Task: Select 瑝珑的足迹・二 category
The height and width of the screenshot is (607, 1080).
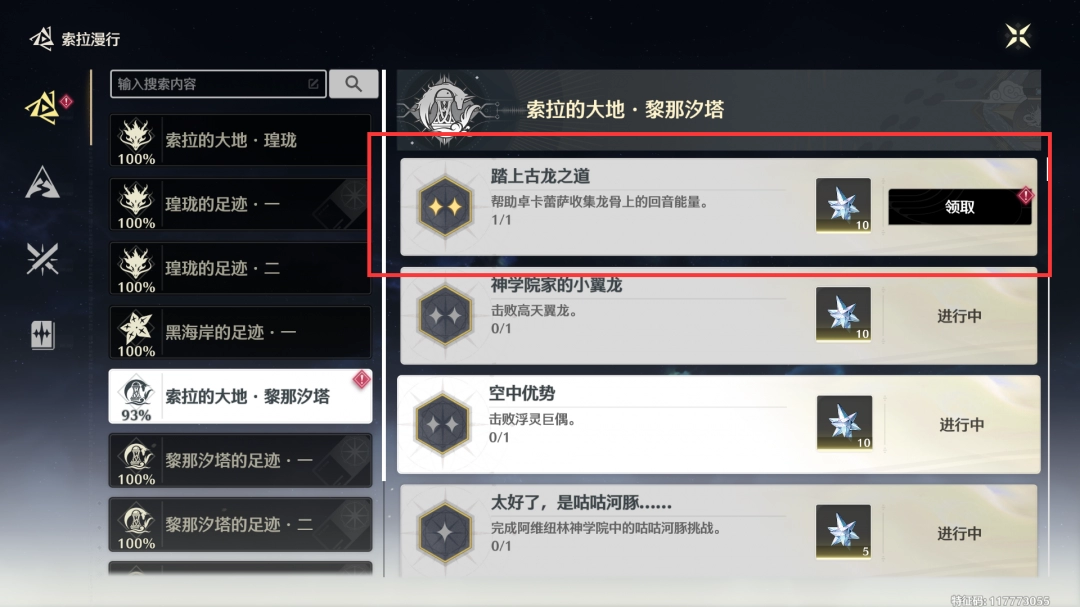Action: coord(240,268)
